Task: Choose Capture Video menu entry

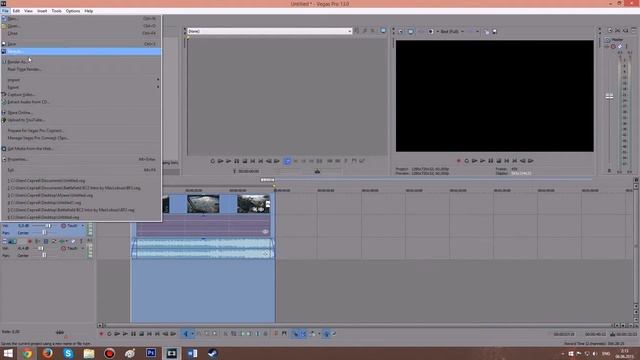Action: tap(81, 95)
